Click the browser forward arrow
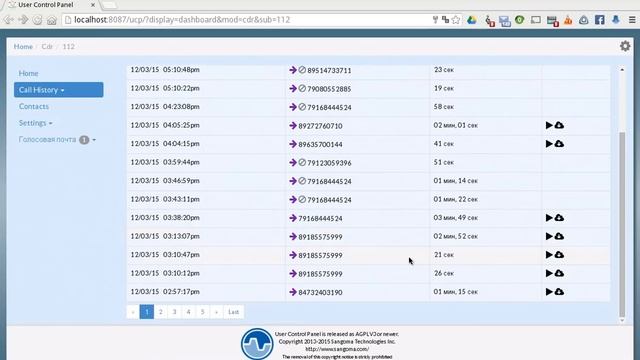This screenshot has height=360, width=640. (x=23, y=20)
